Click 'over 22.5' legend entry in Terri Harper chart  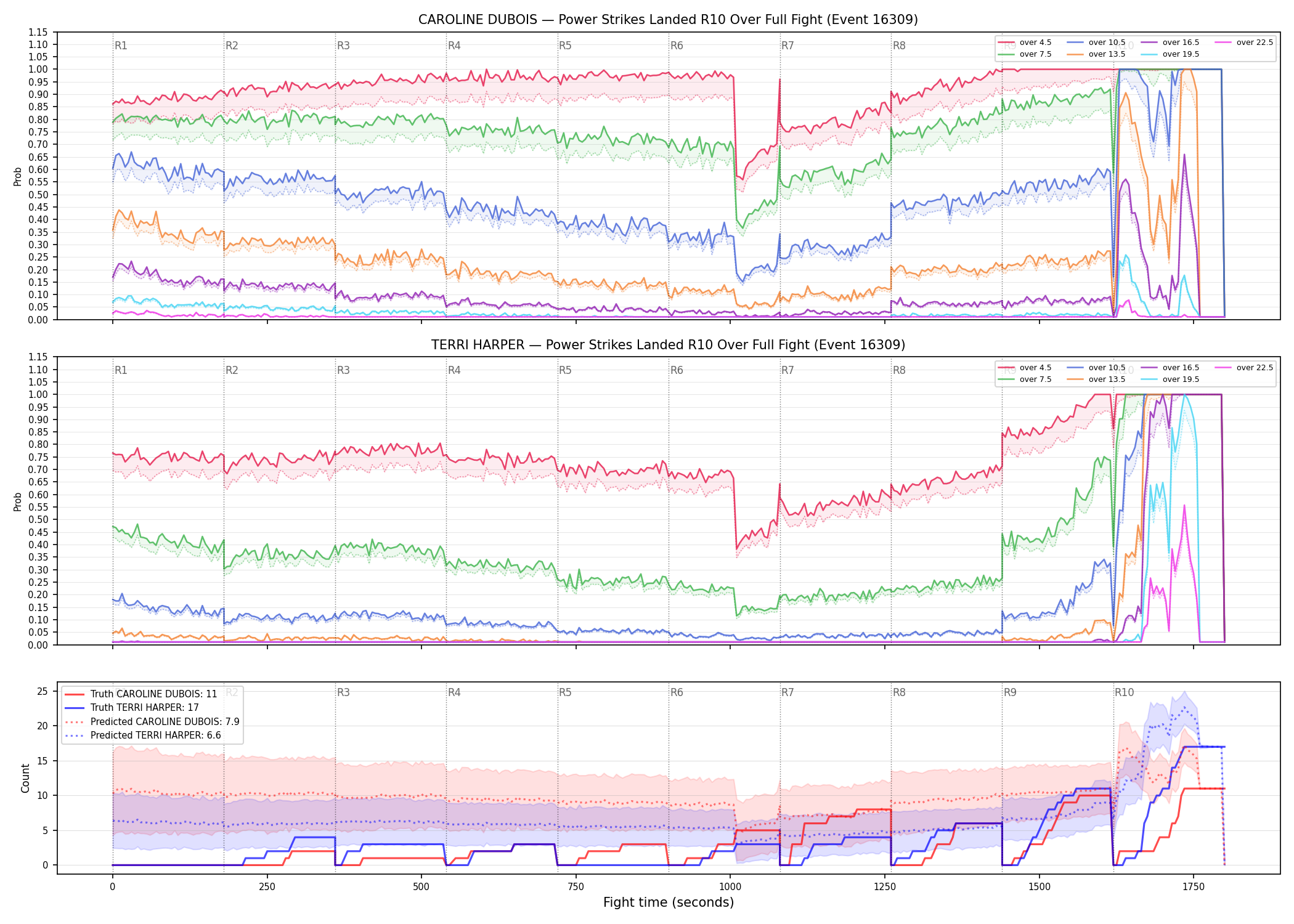(x=1244, y=368)
